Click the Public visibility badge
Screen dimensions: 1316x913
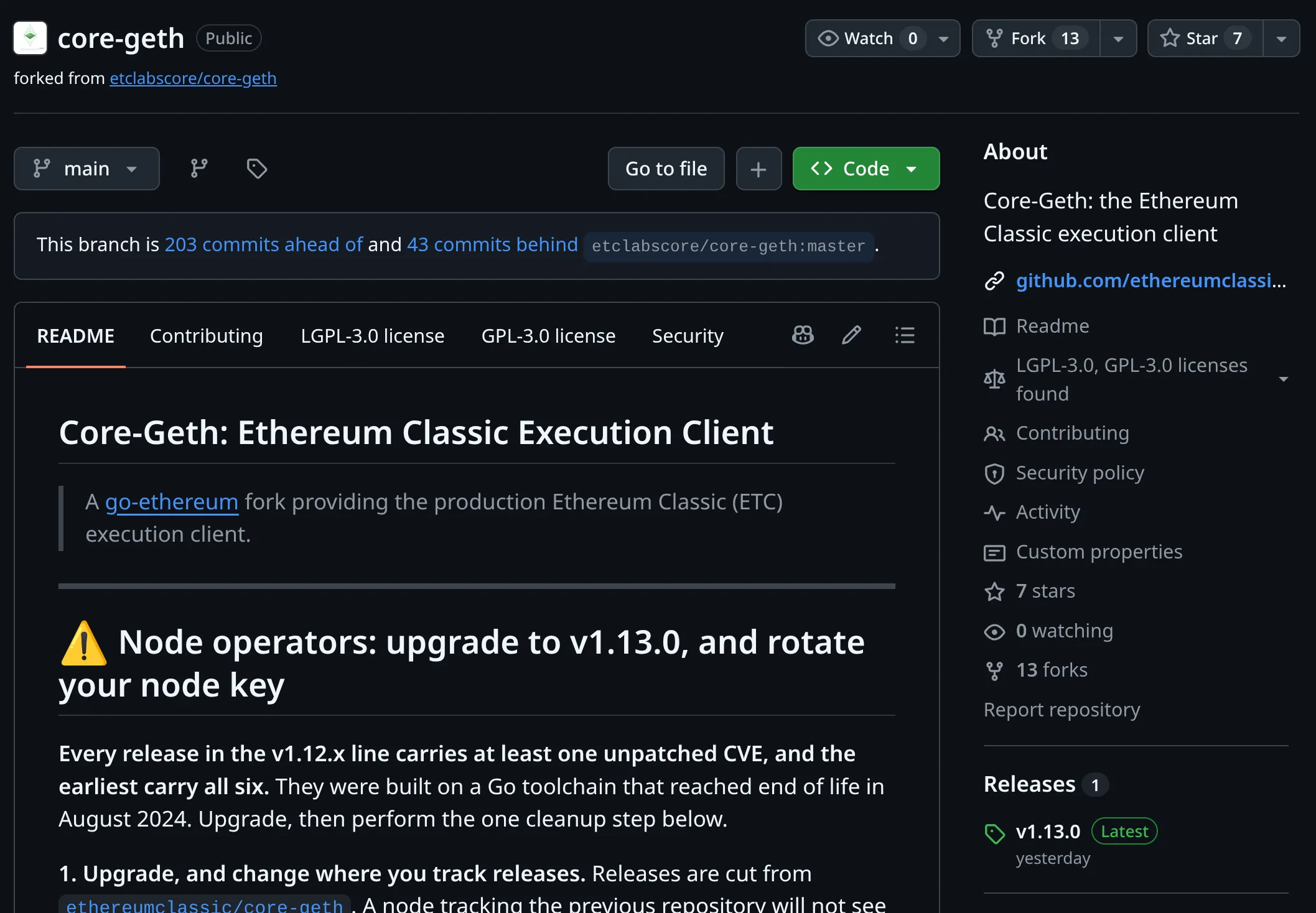tap(229, 39)
